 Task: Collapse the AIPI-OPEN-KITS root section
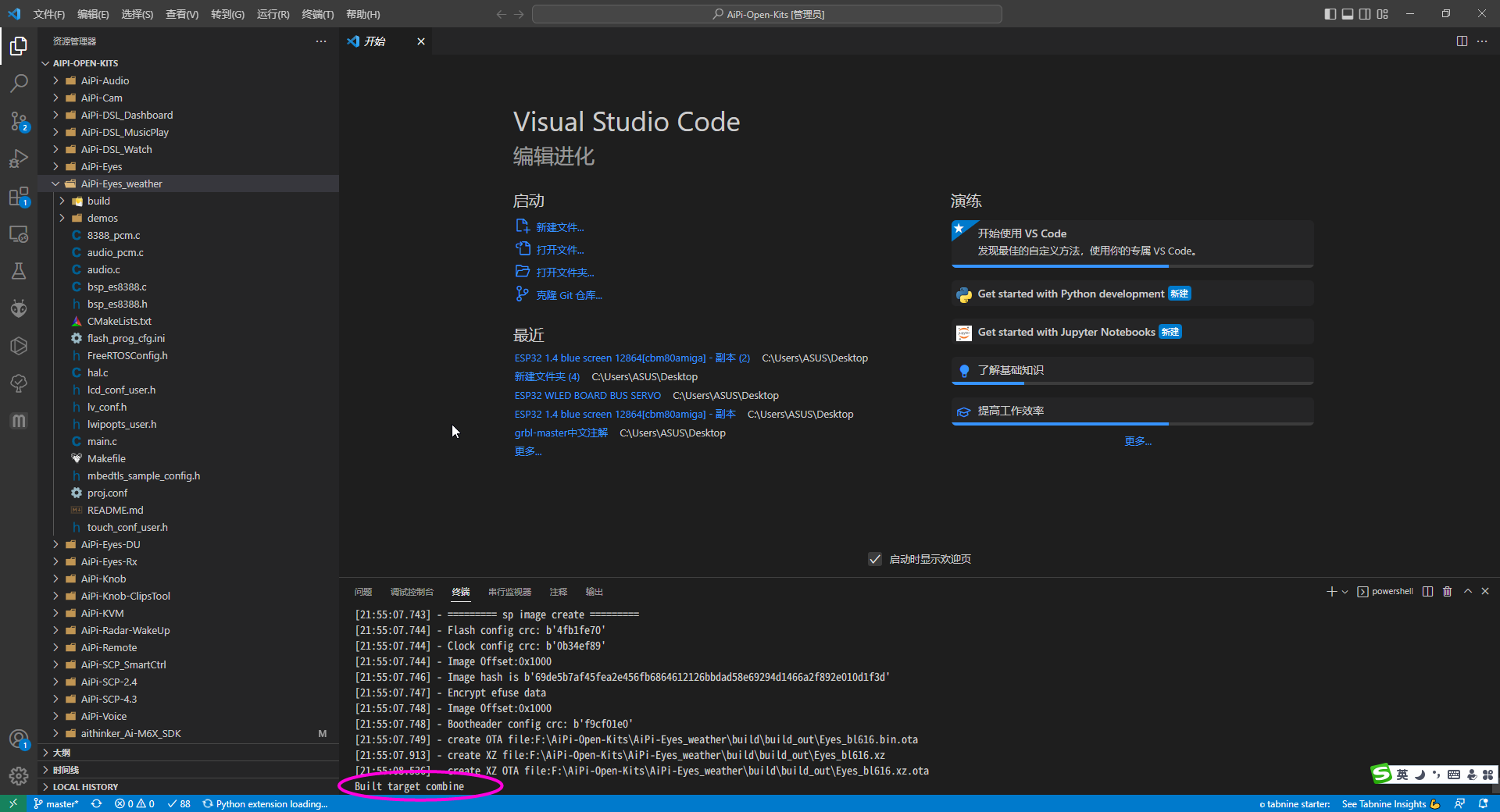[188, 63]
